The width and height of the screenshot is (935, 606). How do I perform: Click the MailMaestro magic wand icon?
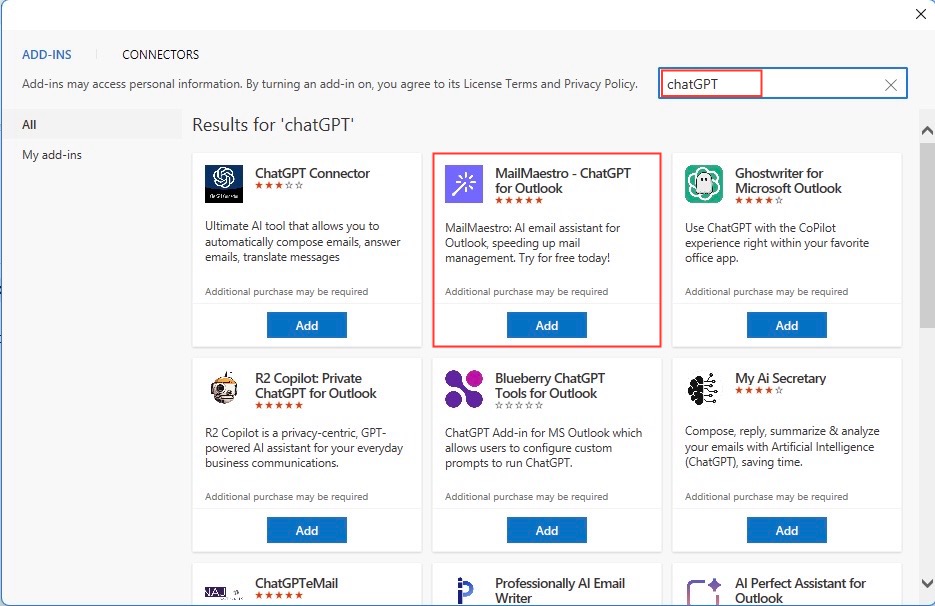coord(464,184)
